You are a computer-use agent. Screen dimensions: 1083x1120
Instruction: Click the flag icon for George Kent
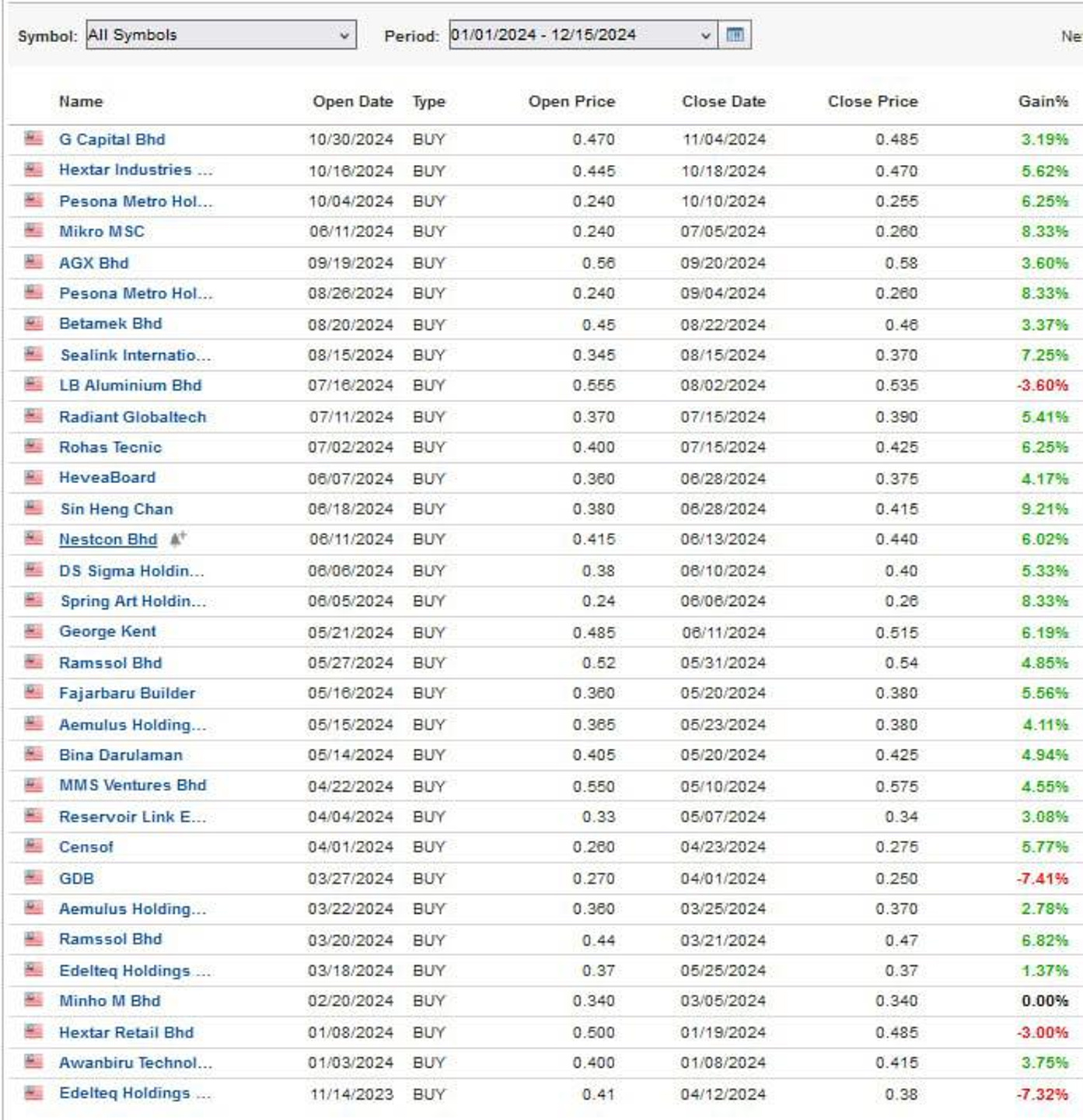(x=33, y=632)
